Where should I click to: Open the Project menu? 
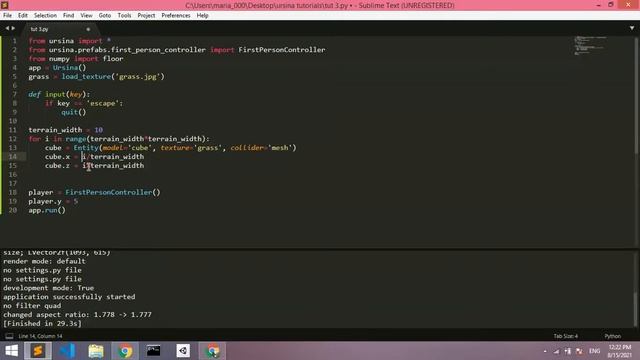point(146,16)
